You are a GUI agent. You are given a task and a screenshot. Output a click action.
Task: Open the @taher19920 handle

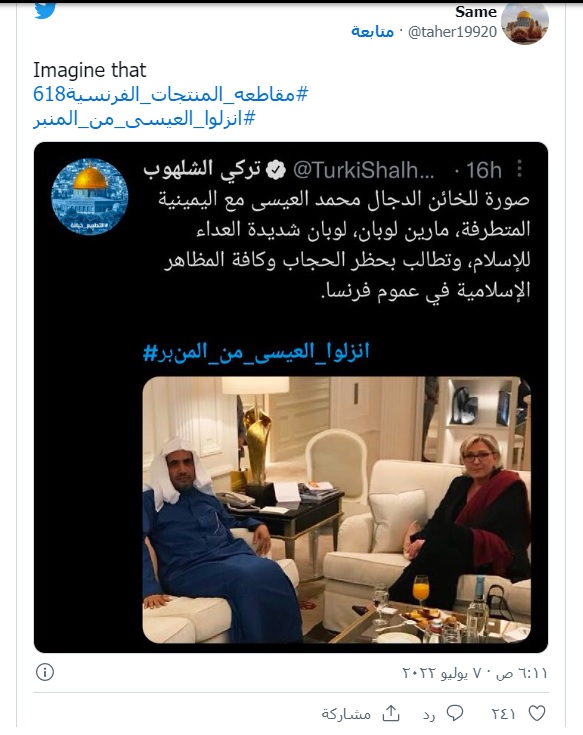click(x=452, y=32)
